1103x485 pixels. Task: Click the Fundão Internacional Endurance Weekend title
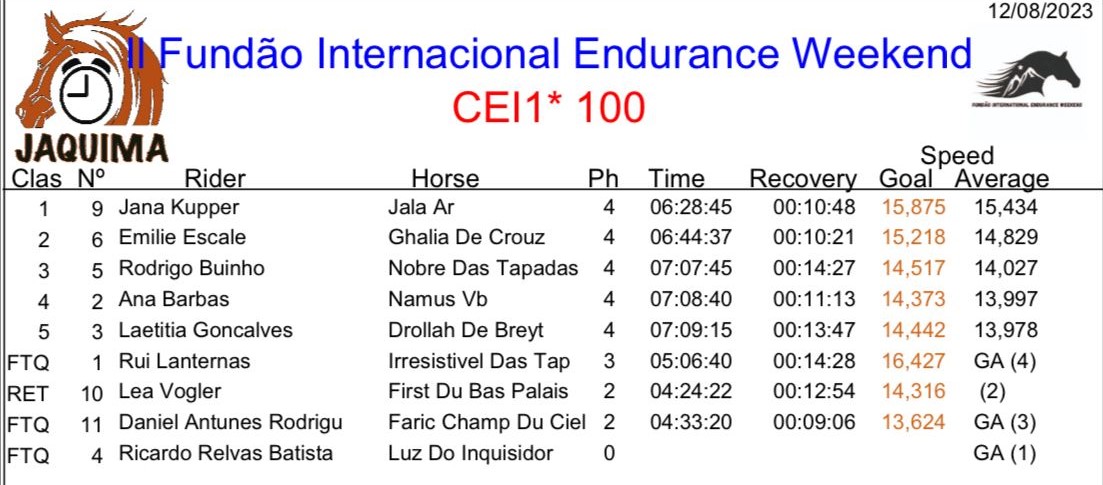coord(549,52)
